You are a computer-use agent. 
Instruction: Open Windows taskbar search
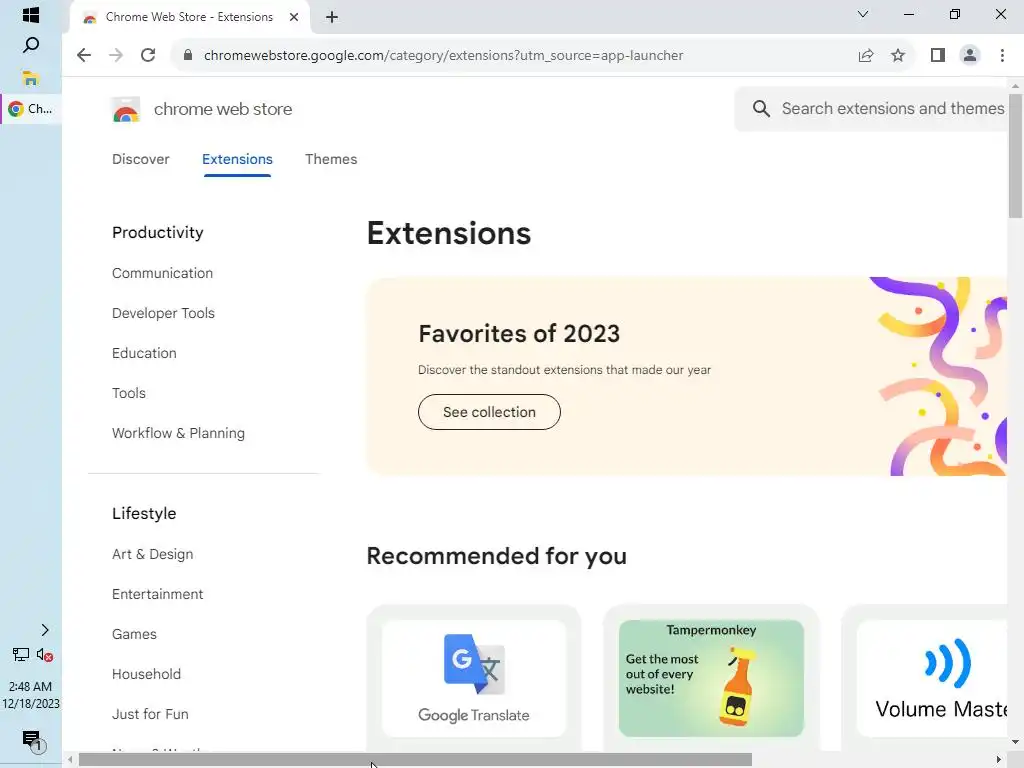tap(31, 45)
